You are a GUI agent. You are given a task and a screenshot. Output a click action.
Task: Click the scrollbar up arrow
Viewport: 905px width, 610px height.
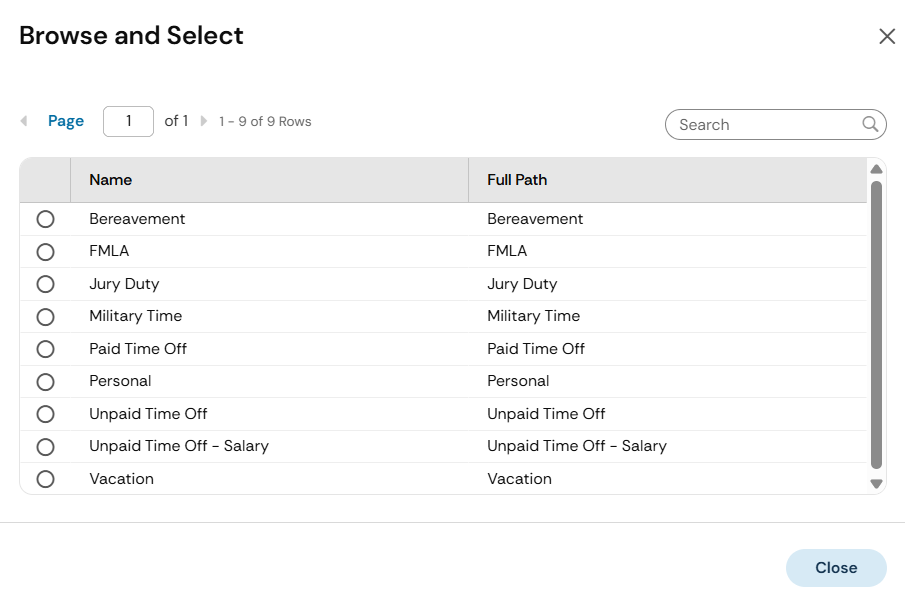click(x=876, y=169)
